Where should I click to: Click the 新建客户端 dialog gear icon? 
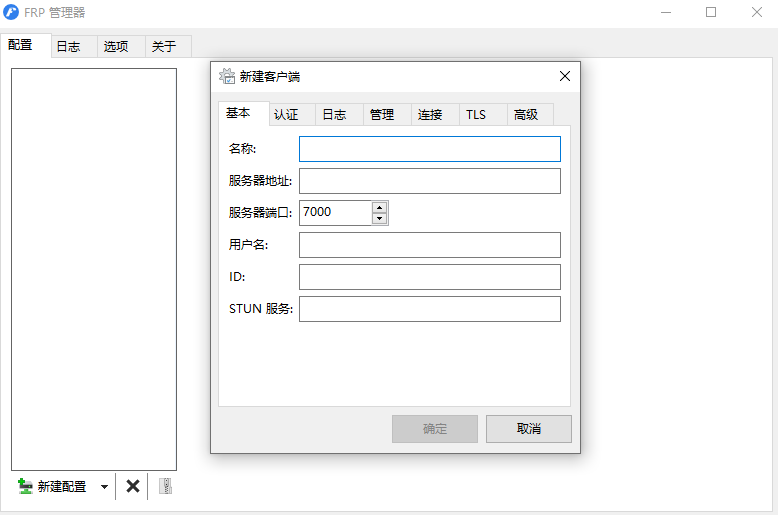[x=227, y=76]
